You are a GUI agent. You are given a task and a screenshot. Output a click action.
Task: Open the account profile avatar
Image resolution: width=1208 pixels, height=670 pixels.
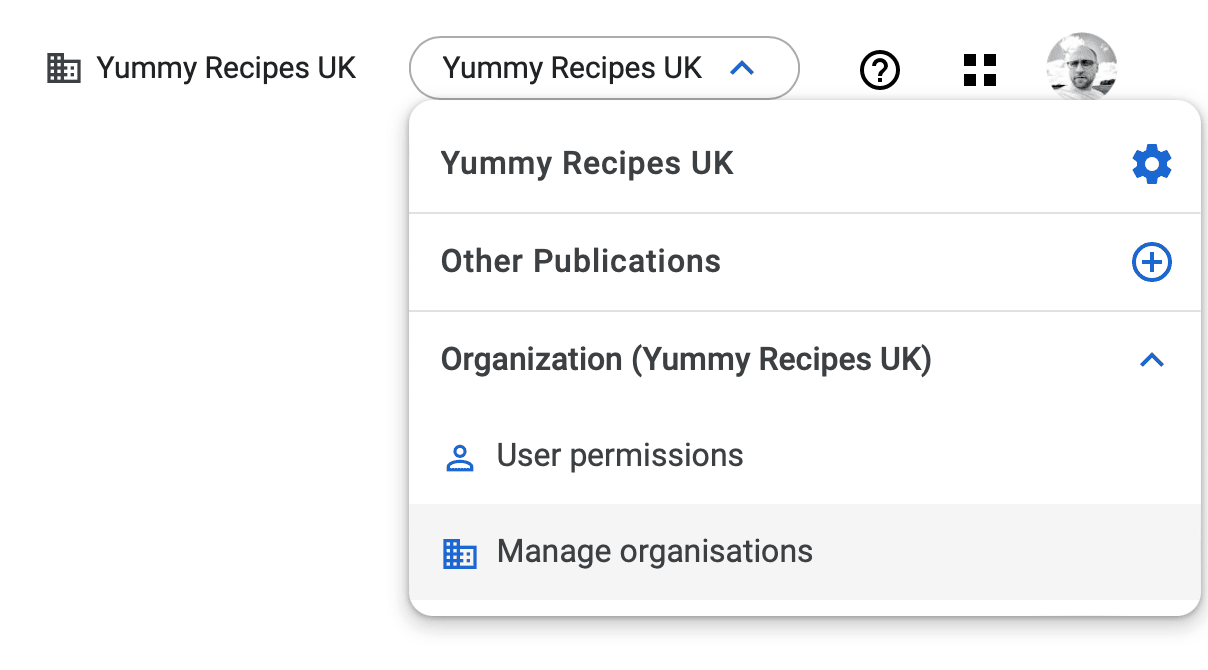point(1081,68)
